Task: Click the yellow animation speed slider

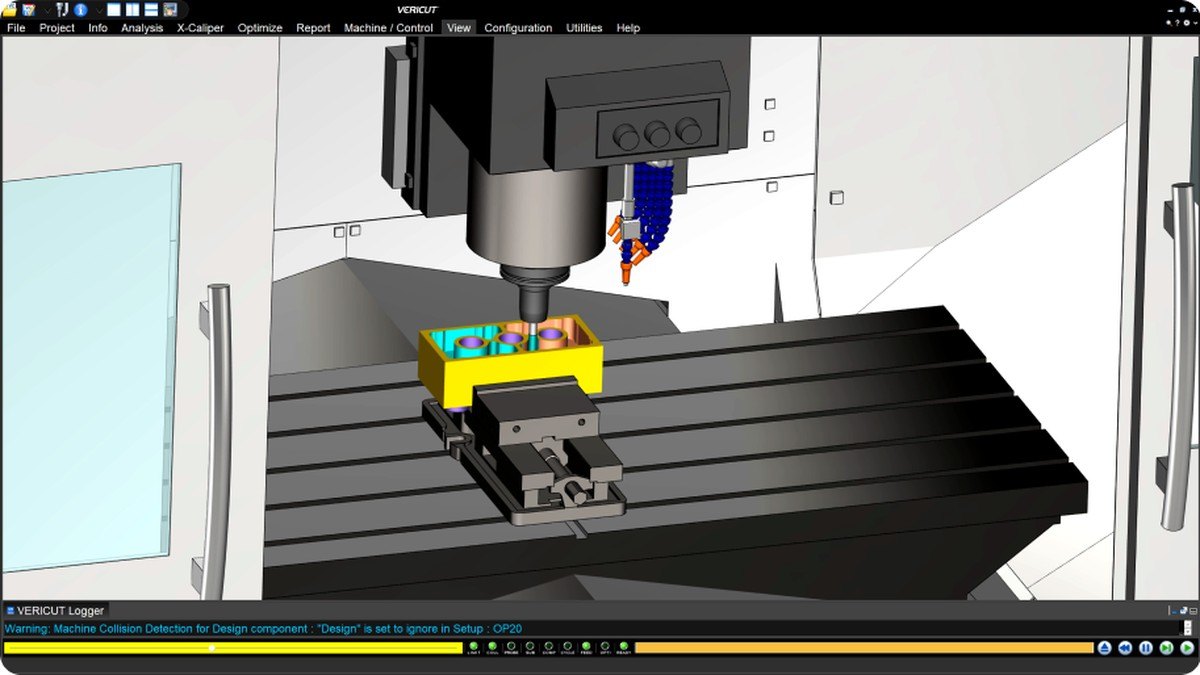Action: click(232, 648)
